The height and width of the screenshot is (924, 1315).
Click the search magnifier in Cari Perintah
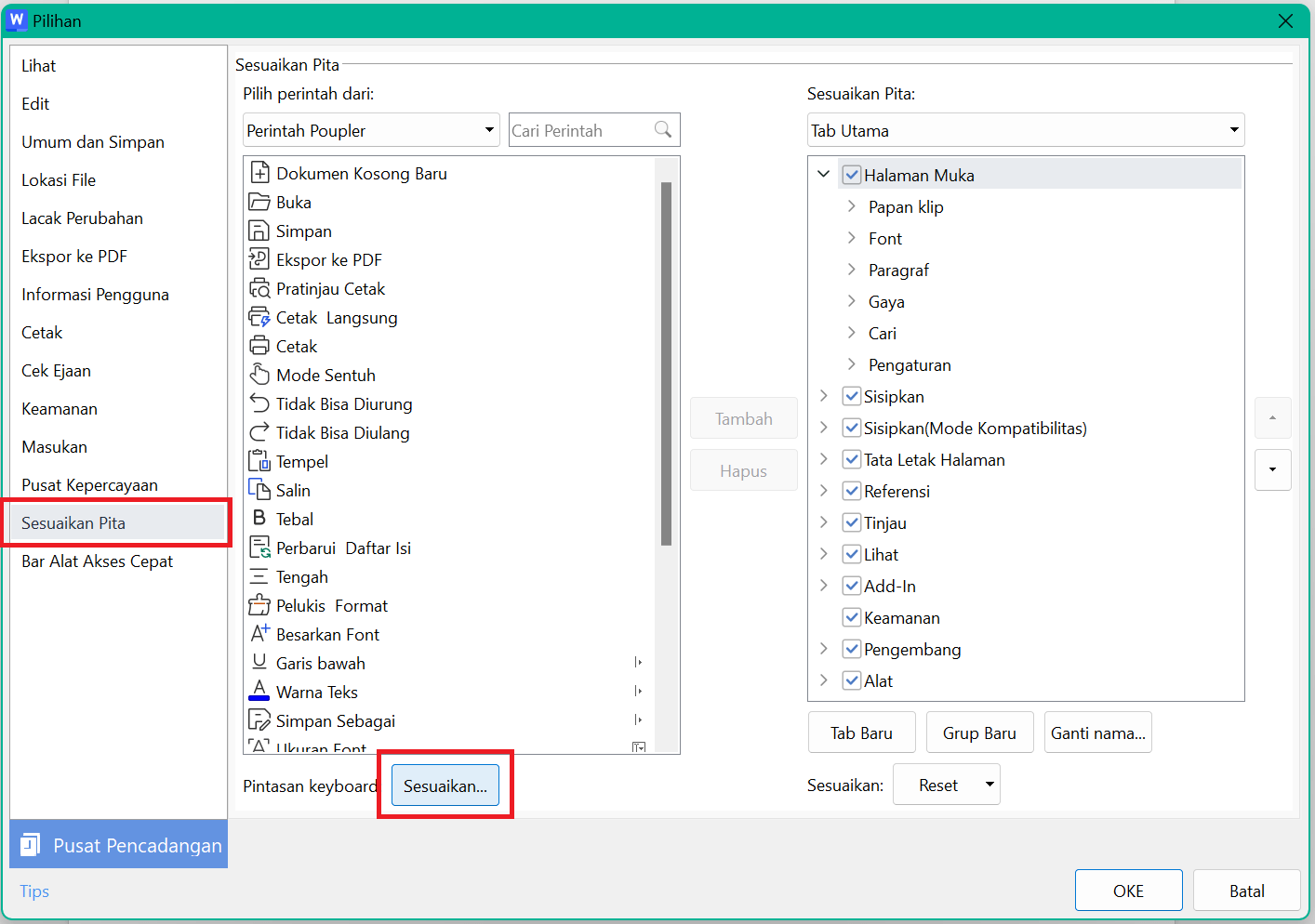(663, 130)
